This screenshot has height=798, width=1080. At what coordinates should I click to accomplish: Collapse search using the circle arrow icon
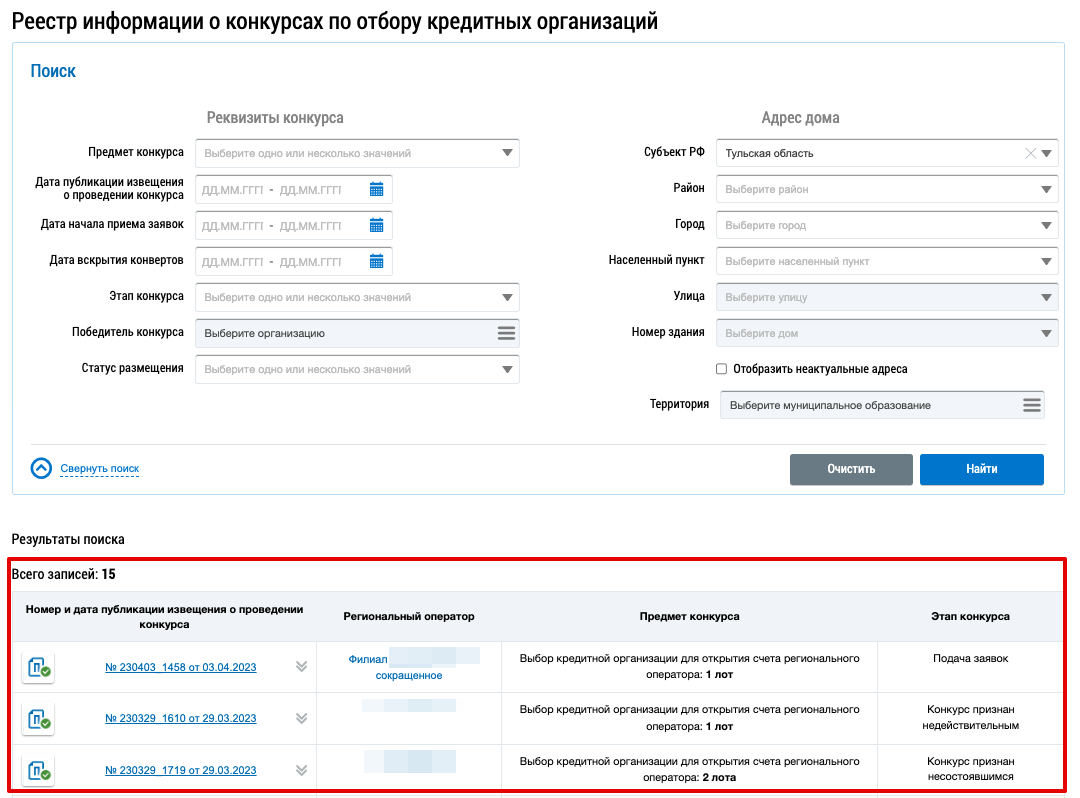41,468
